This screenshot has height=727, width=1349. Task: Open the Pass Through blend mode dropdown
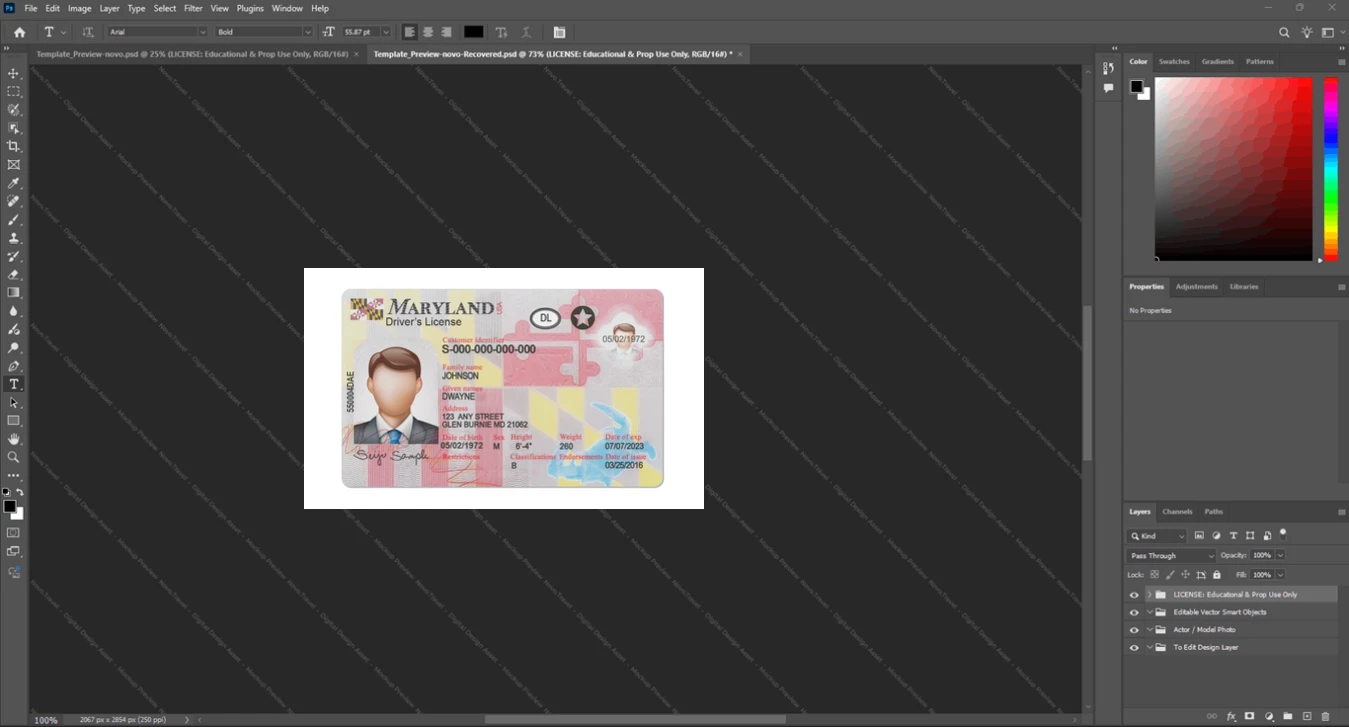1171,555
